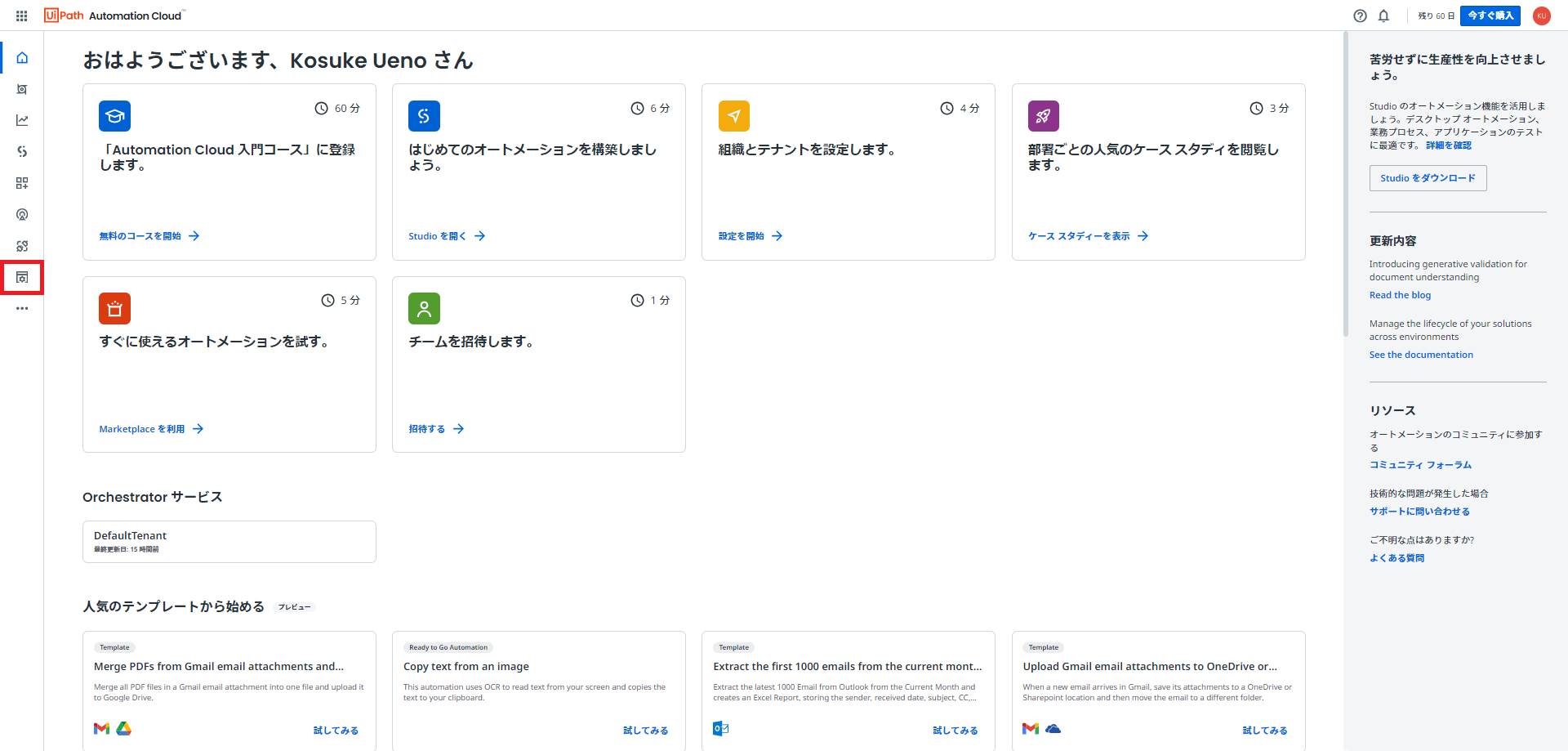Open the 詳細を確認 link
Image resolution: width=1568 pixels, height=751 pixels.
point(1449,145)
